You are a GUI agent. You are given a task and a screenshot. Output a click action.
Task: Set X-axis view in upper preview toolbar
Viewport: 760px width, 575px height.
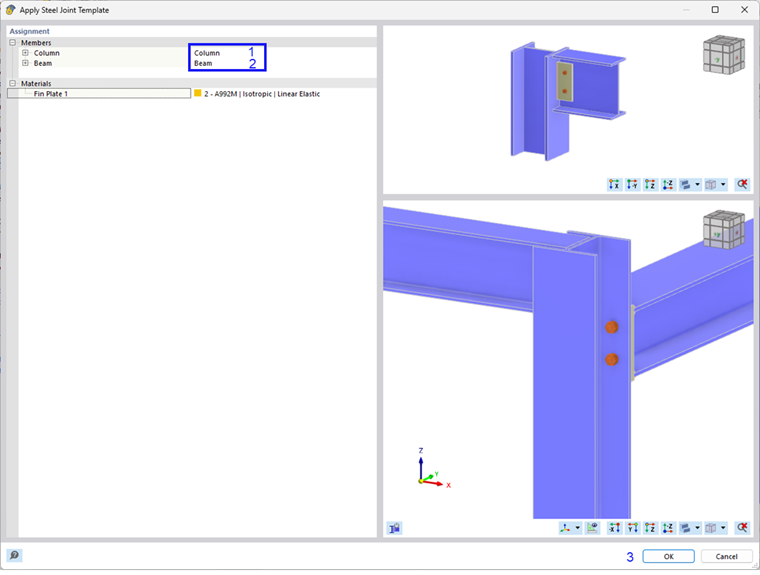[x=614, y=185]
